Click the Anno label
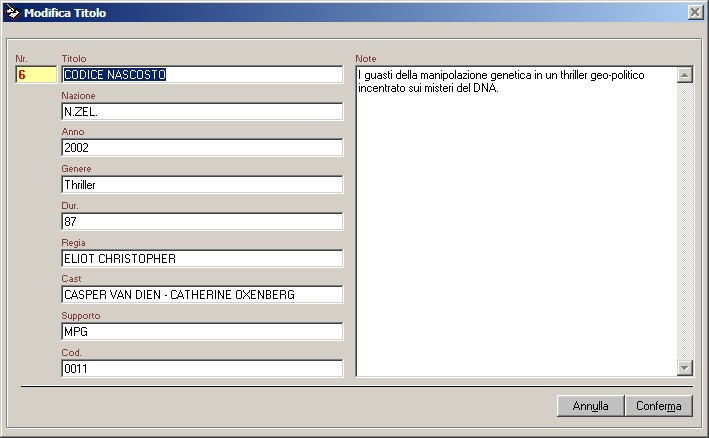The height and width of the screenshot is (438, 709). [x=73, y=132]
